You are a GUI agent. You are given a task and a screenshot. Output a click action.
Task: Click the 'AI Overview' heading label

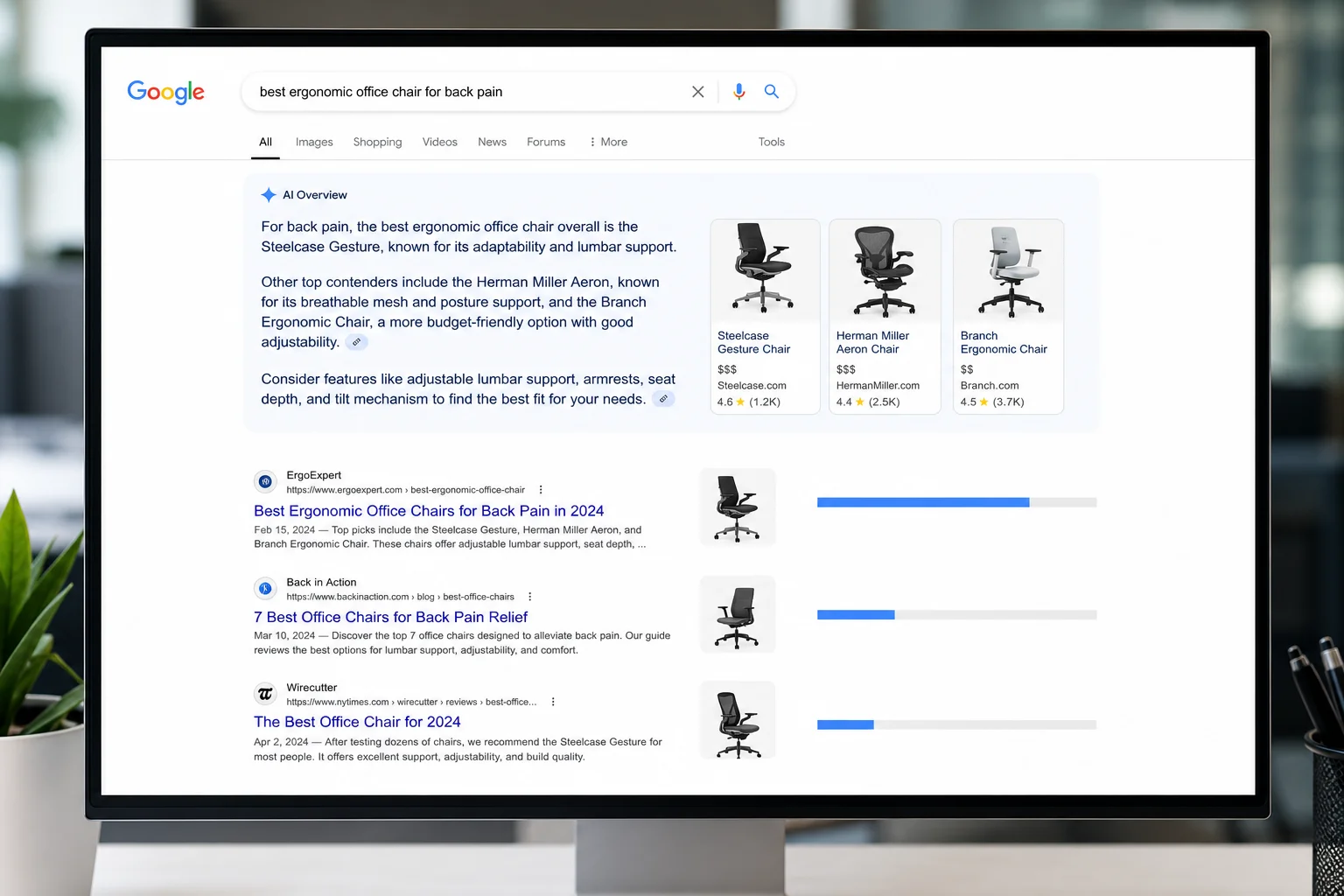coord(315,195)
